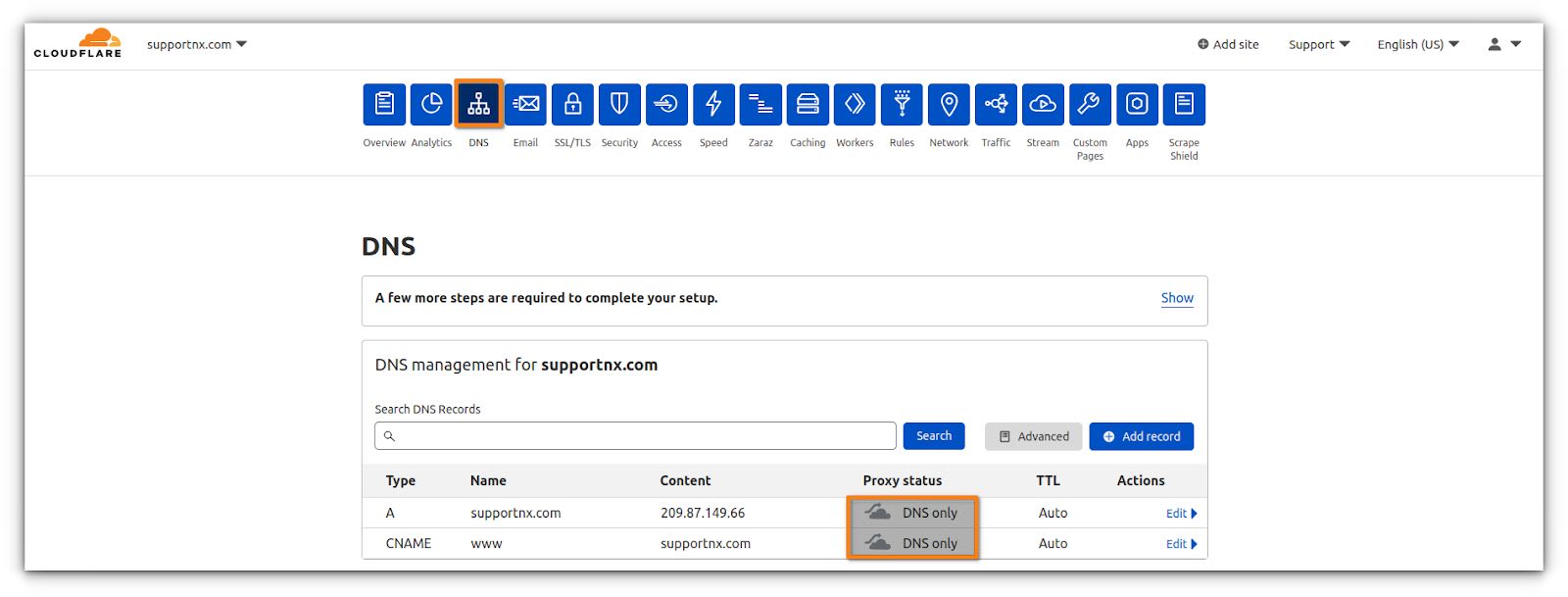Open the Stream cloud play icon
The height and width of the screenshot is (597, 1568).
tap(1043, 104)
